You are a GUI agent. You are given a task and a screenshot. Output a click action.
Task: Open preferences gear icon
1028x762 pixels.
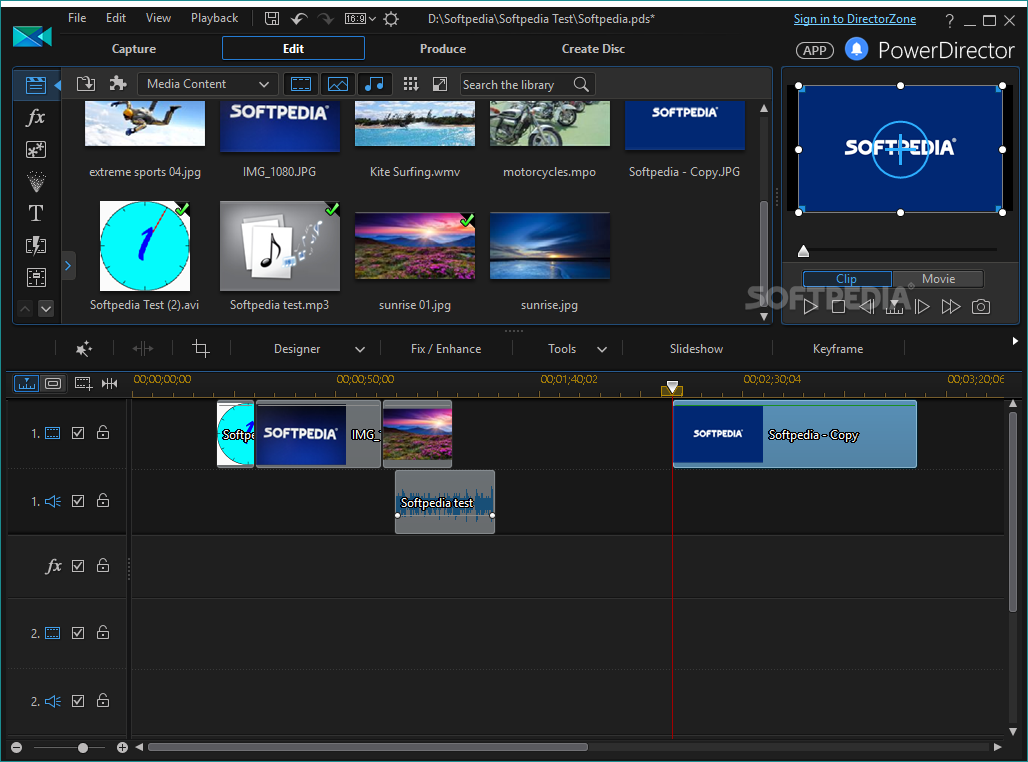click(x=391, y=18)
